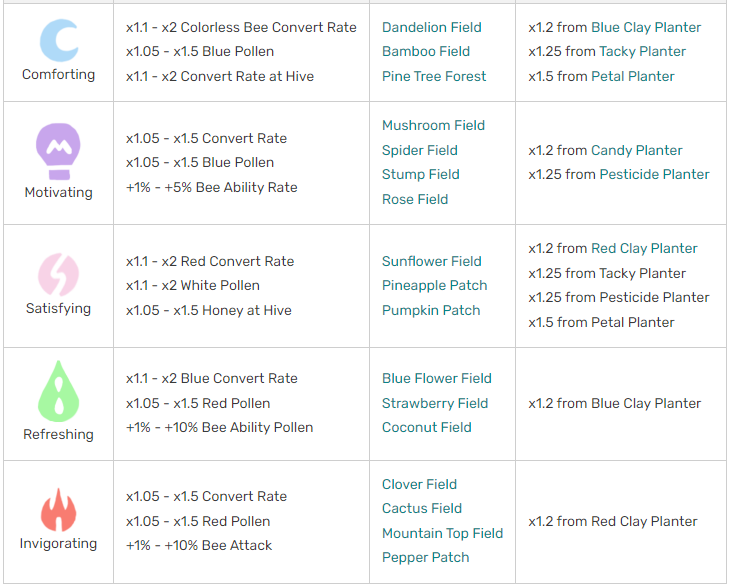Visit the Spider Field page
The width and height of the screenshot is (741, 584).
(420, 150)
